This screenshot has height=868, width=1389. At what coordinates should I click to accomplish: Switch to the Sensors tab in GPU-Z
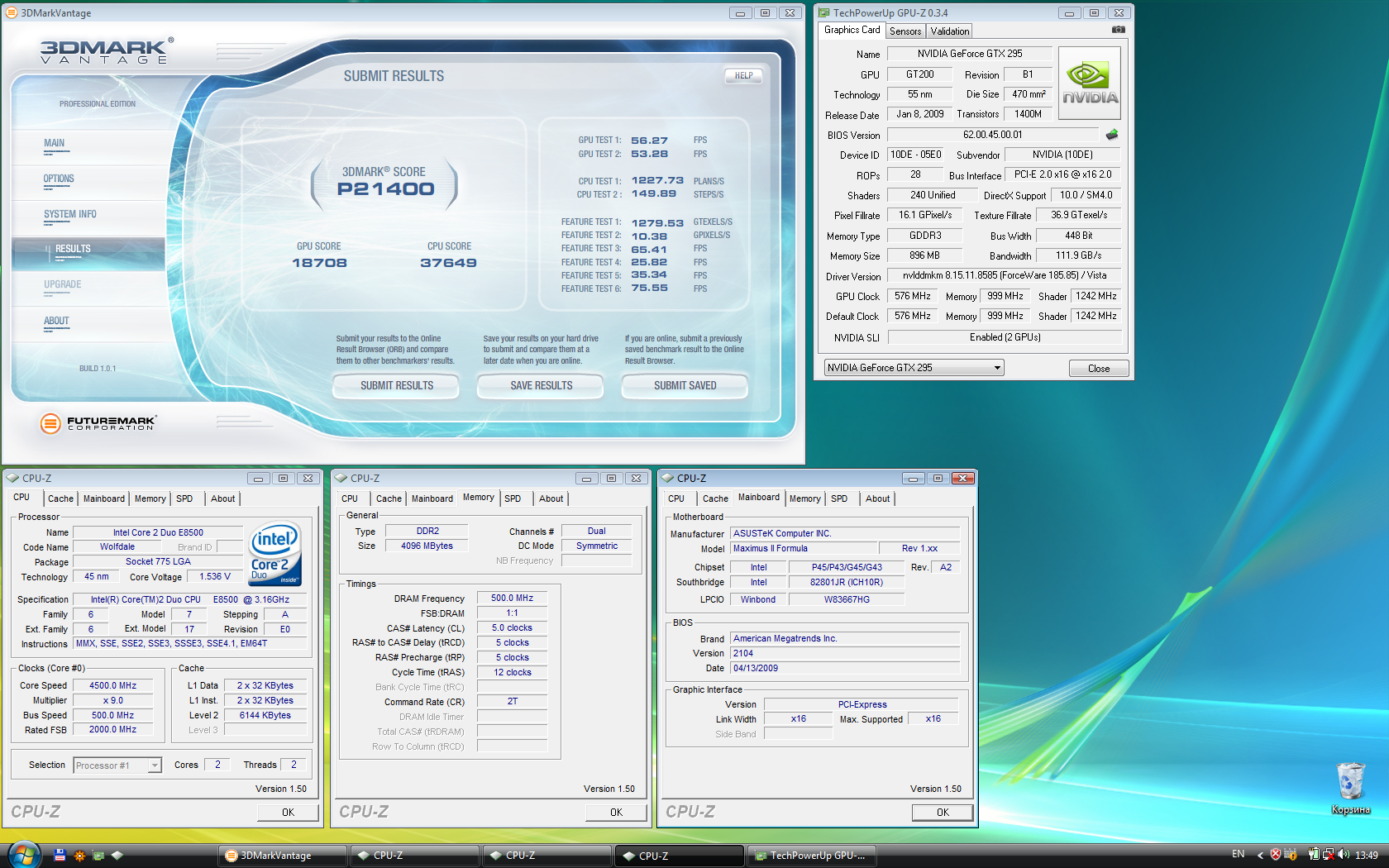pos(905,31)
